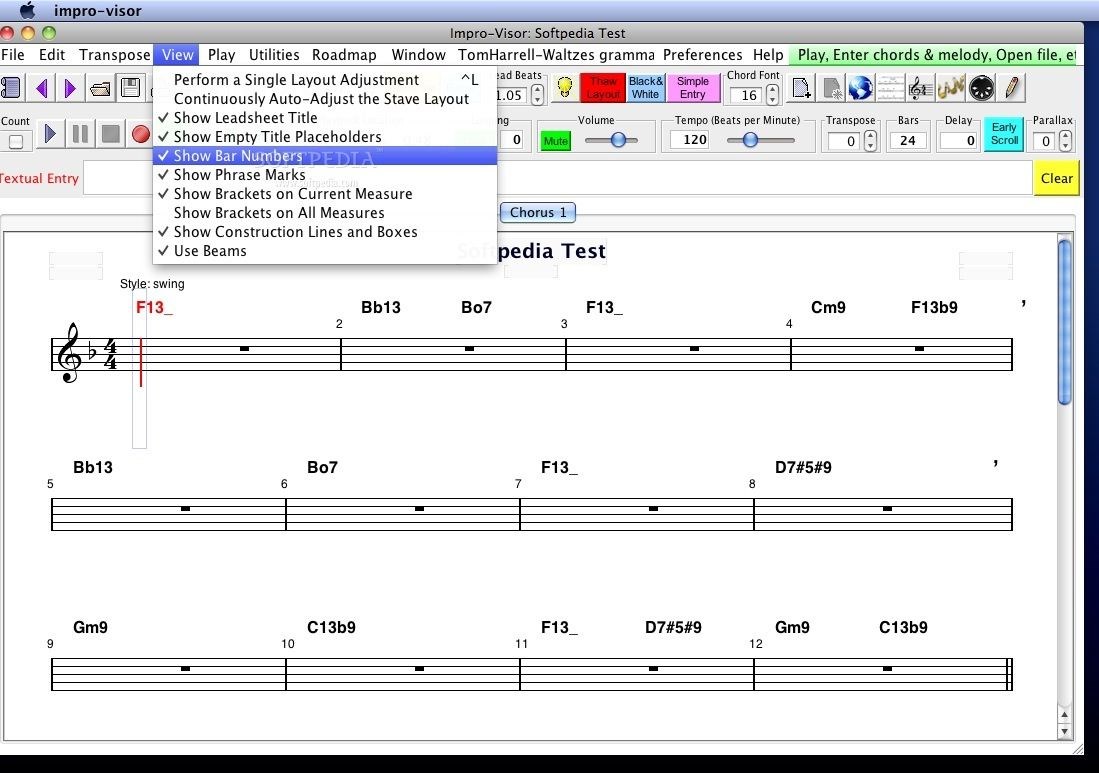Adjust the Parallax stepper
Image resolution: width=1099 pixels, height=773 pixels.
pyautogui.click(x=1065, y=141)
